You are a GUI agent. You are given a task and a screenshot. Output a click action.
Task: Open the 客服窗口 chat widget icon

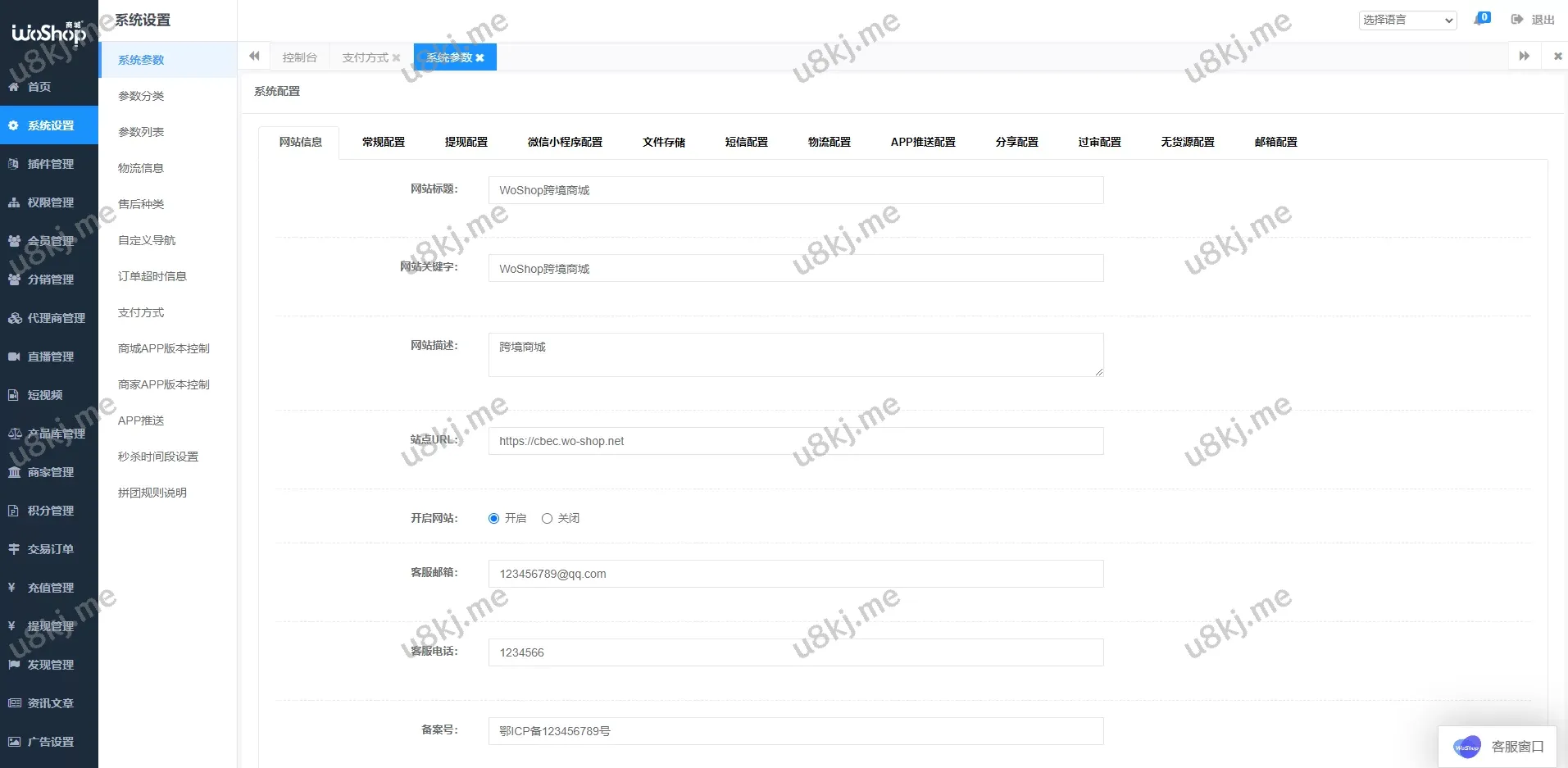pos(1466,747)
